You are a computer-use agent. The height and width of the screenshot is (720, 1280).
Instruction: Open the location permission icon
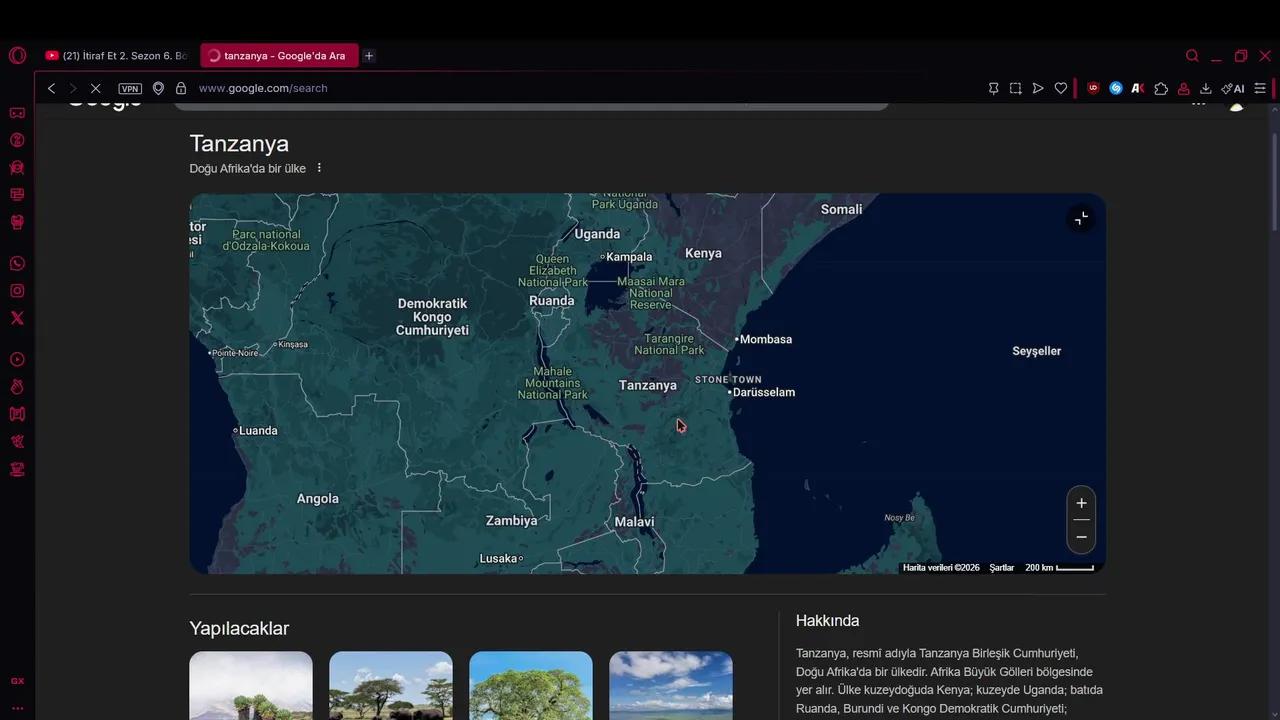pos(158,88)
